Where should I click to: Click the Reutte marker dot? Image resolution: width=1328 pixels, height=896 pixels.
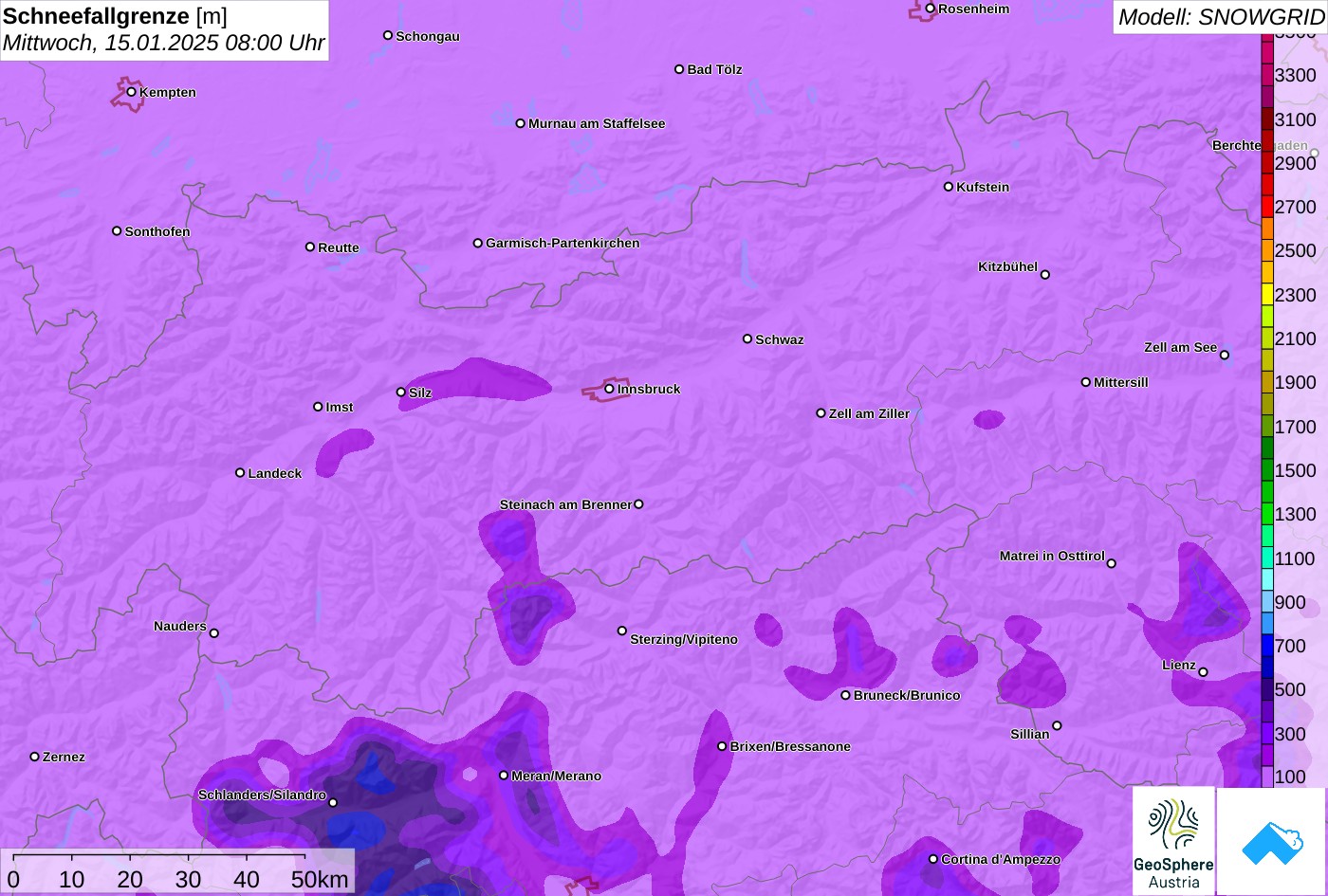310,247
